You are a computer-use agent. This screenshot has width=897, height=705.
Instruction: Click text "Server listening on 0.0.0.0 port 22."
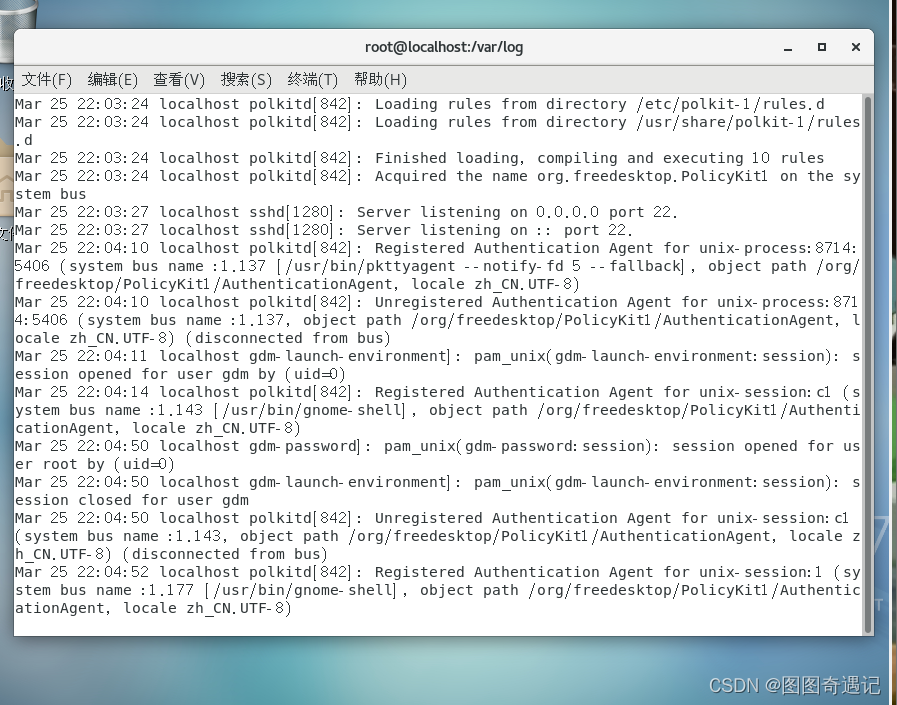click(517, 212)
